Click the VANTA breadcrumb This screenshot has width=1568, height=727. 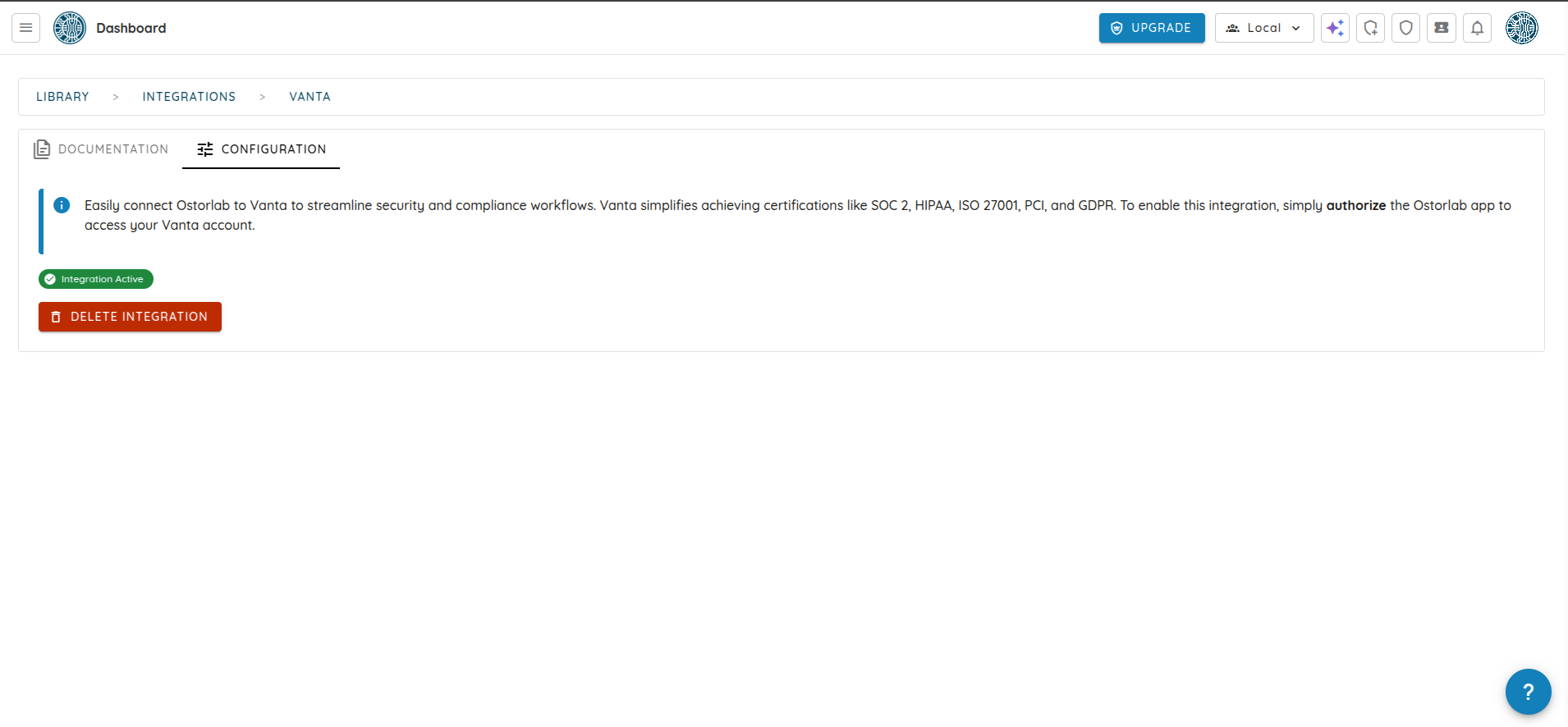pyautogui.click(x=309, y=97)
